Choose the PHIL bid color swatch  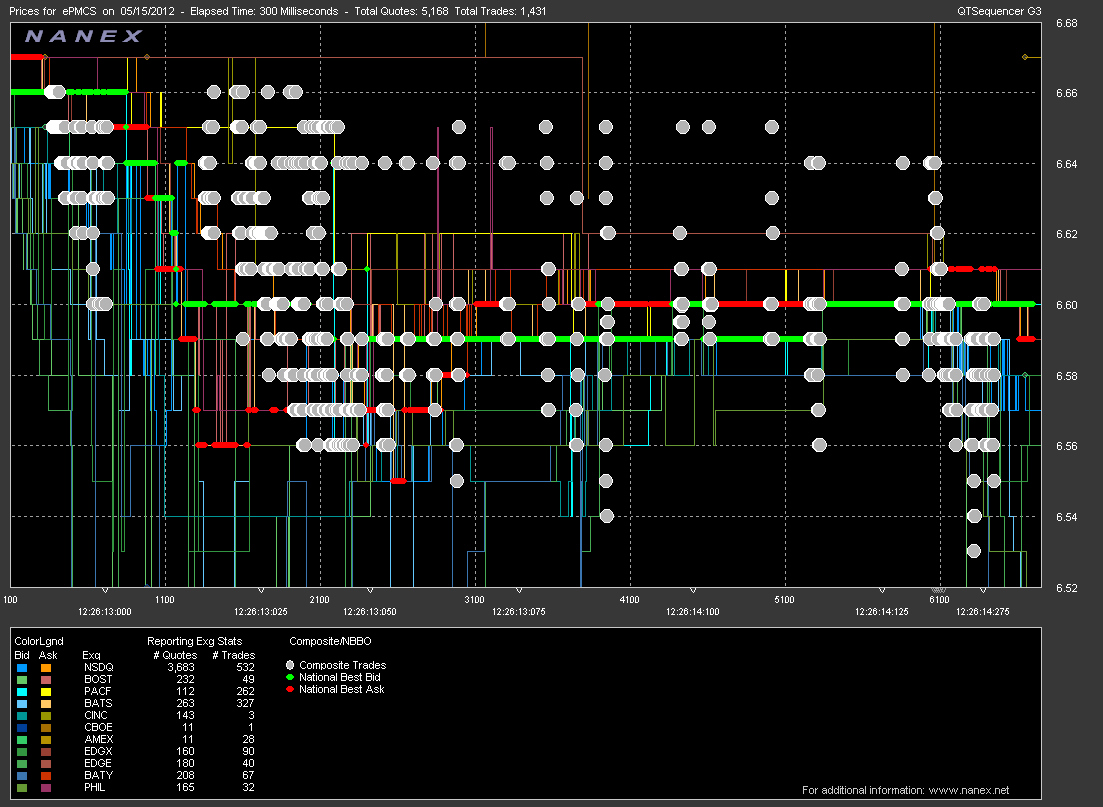click(22, 787)
